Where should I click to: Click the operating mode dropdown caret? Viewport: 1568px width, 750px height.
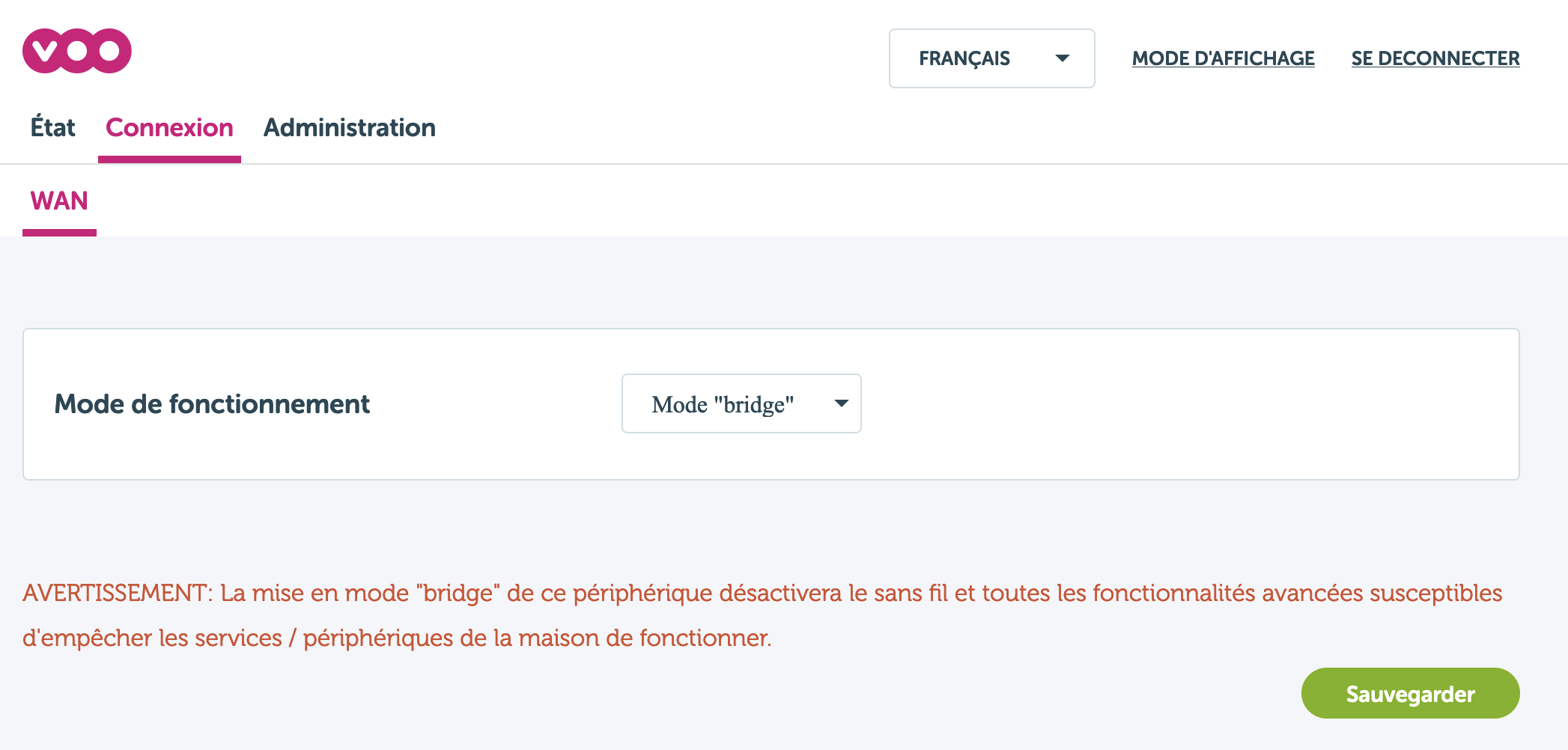pyautogui.click(x=842, y=403)
